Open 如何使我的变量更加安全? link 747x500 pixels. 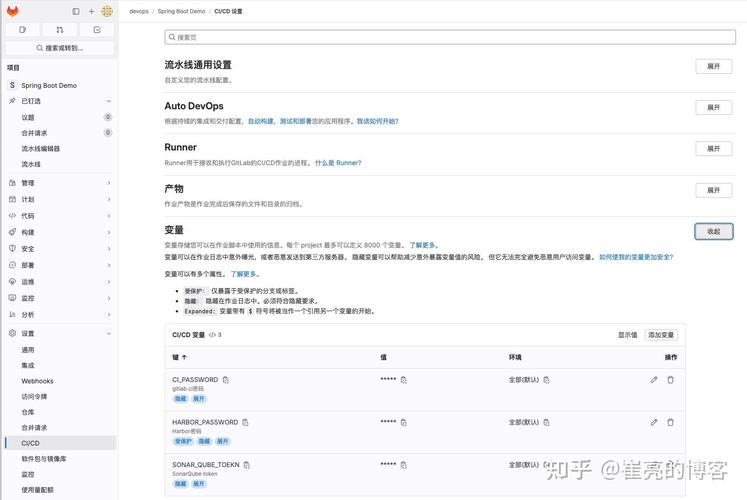(636, 257)
